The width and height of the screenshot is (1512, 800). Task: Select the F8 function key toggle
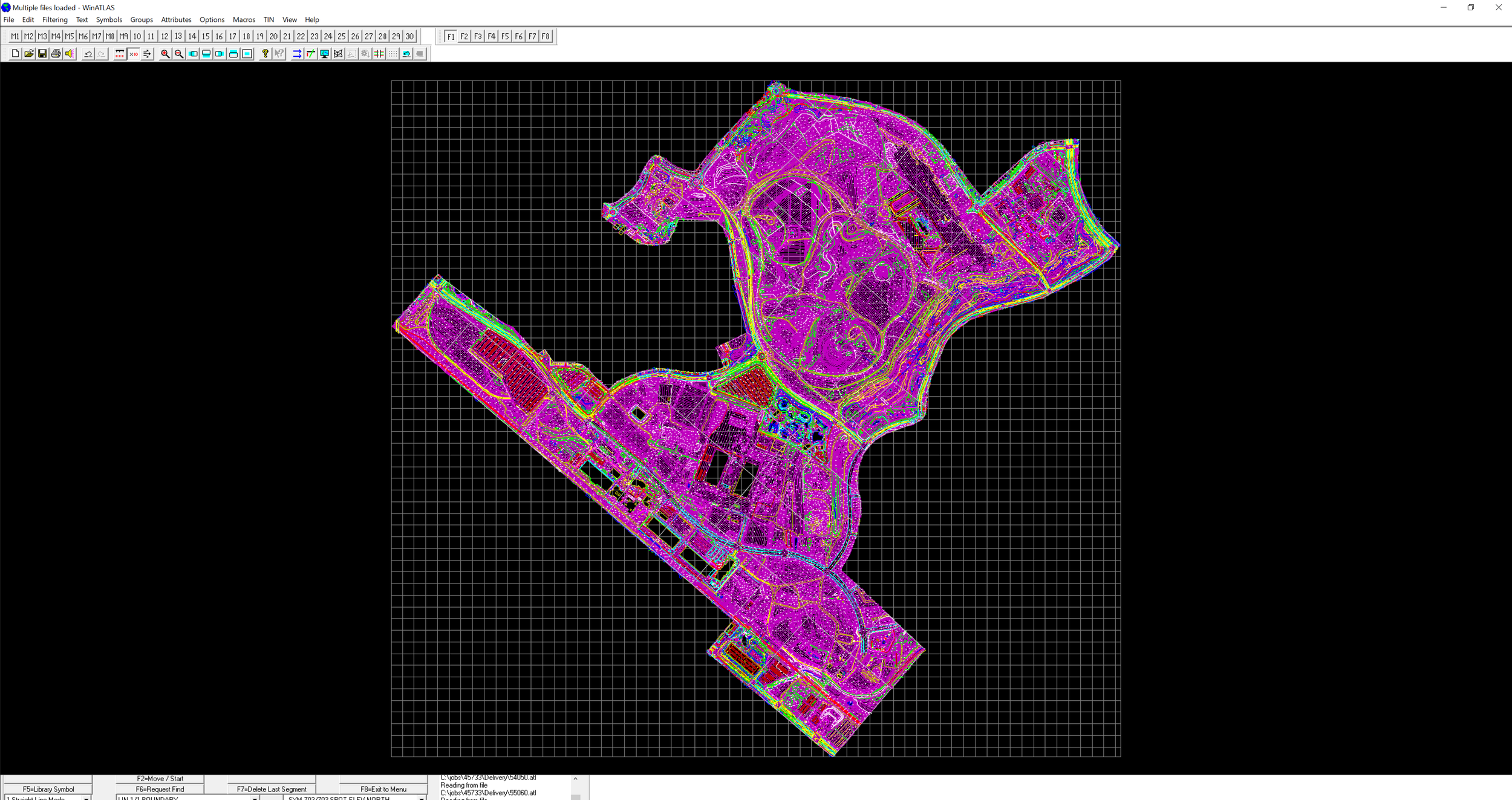pos(546,36)
